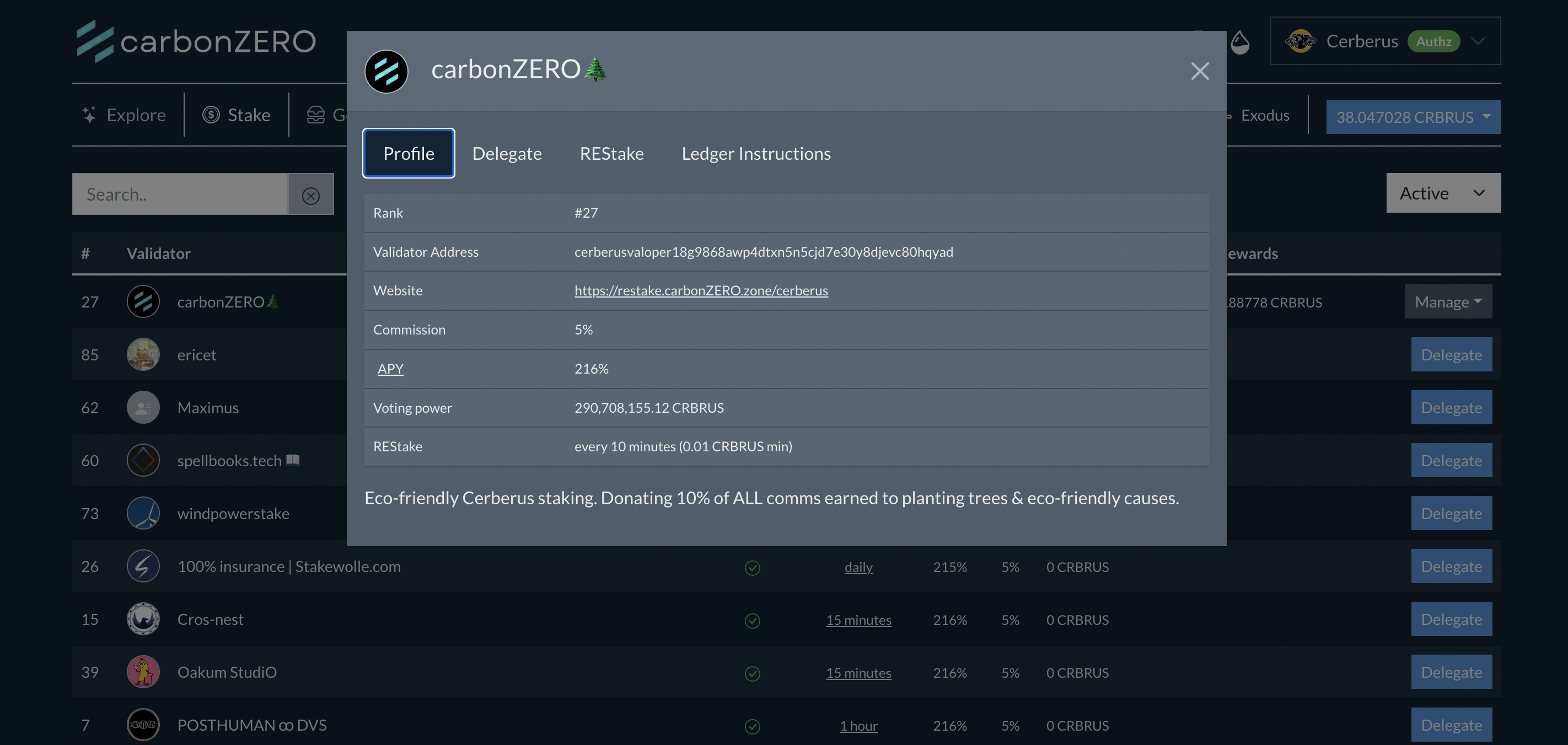Delegate to POSTHUMAN DVS
The height and width of the screenshot is (745, 1568).
[x=1452, y=725]
